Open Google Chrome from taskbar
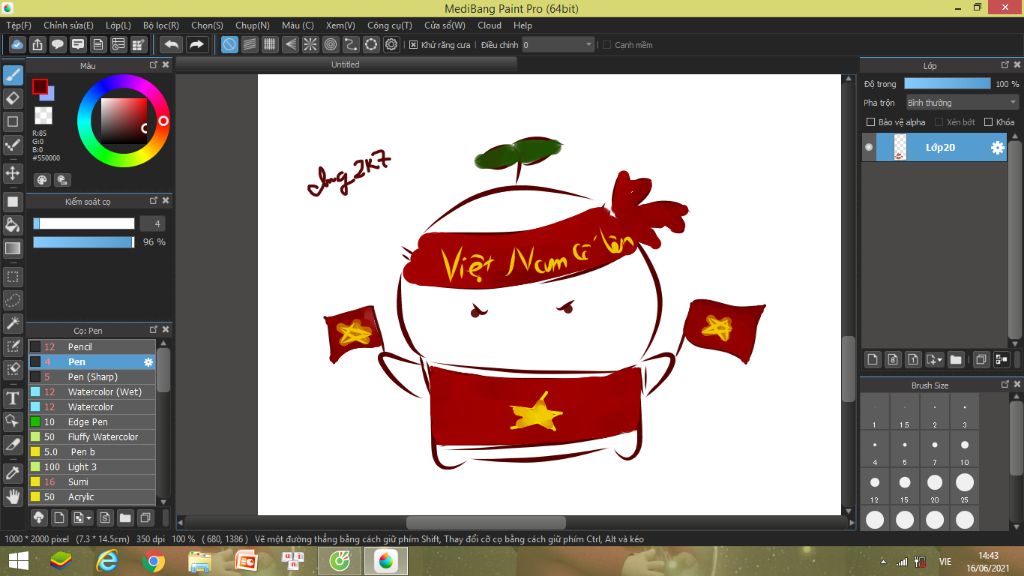 tap(153, 561)
